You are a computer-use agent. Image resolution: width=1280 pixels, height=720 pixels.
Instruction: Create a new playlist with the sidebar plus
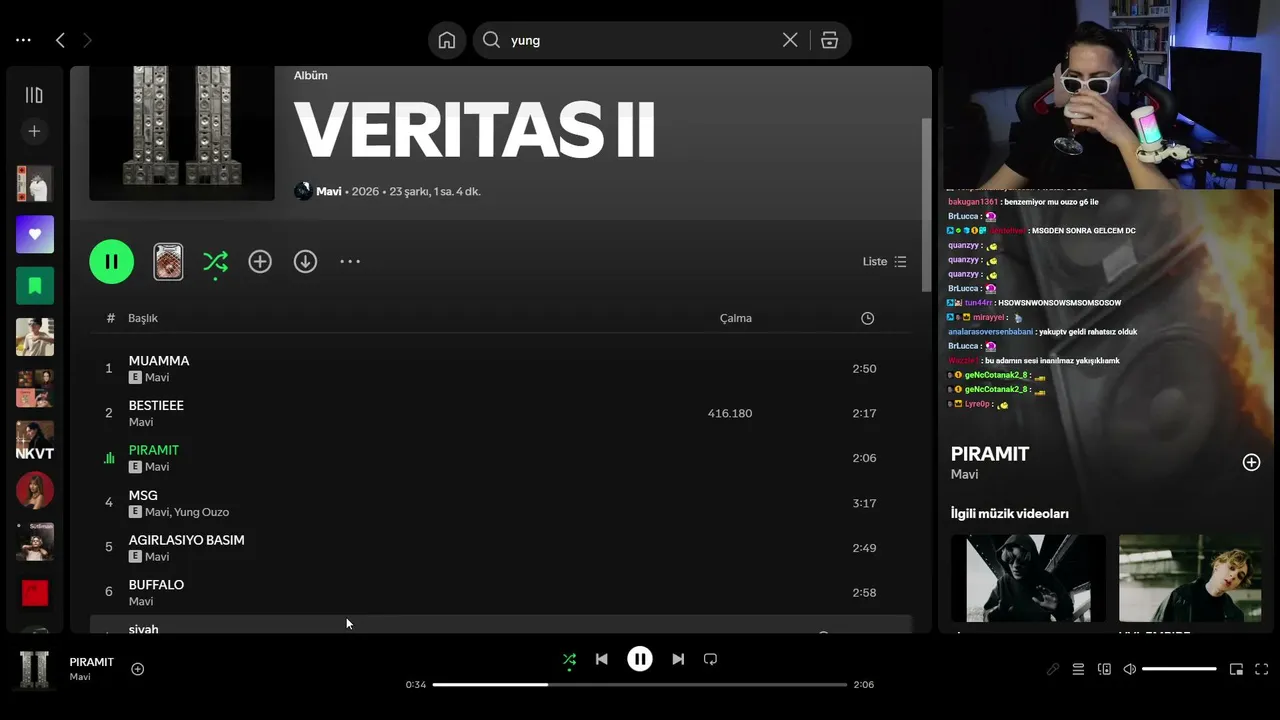pos(34,131)
